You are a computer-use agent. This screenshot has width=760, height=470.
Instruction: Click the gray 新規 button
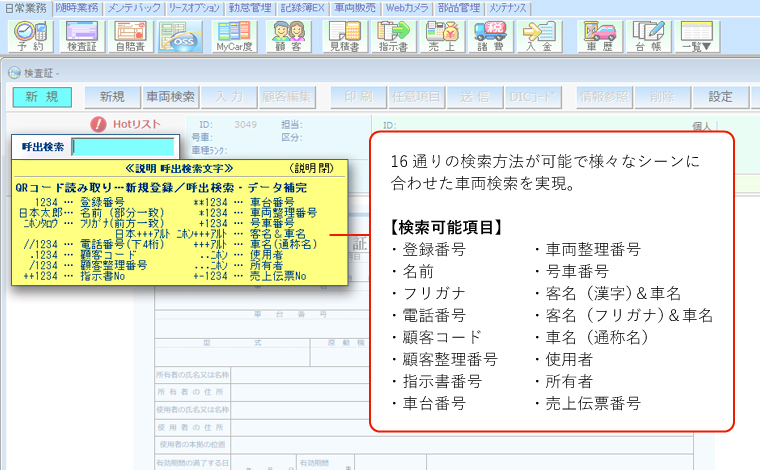pos(112,97)
